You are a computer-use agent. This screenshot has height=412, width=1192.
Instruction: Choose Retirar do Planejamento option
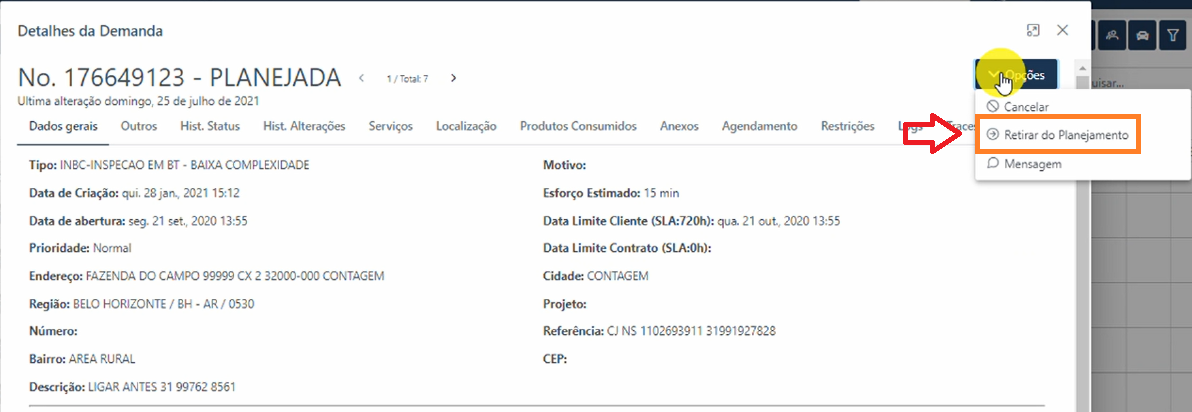coord(1057,135)
